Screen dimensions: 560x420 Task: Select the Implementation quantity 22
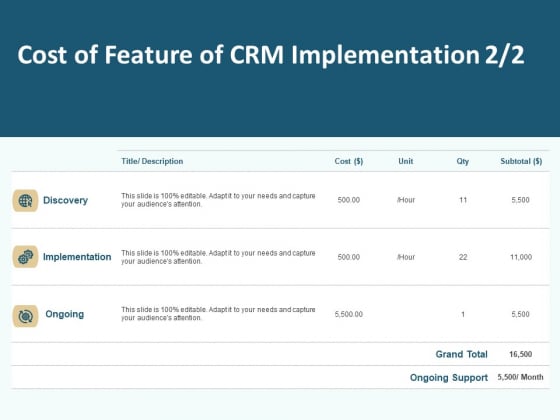pos(463,257)
